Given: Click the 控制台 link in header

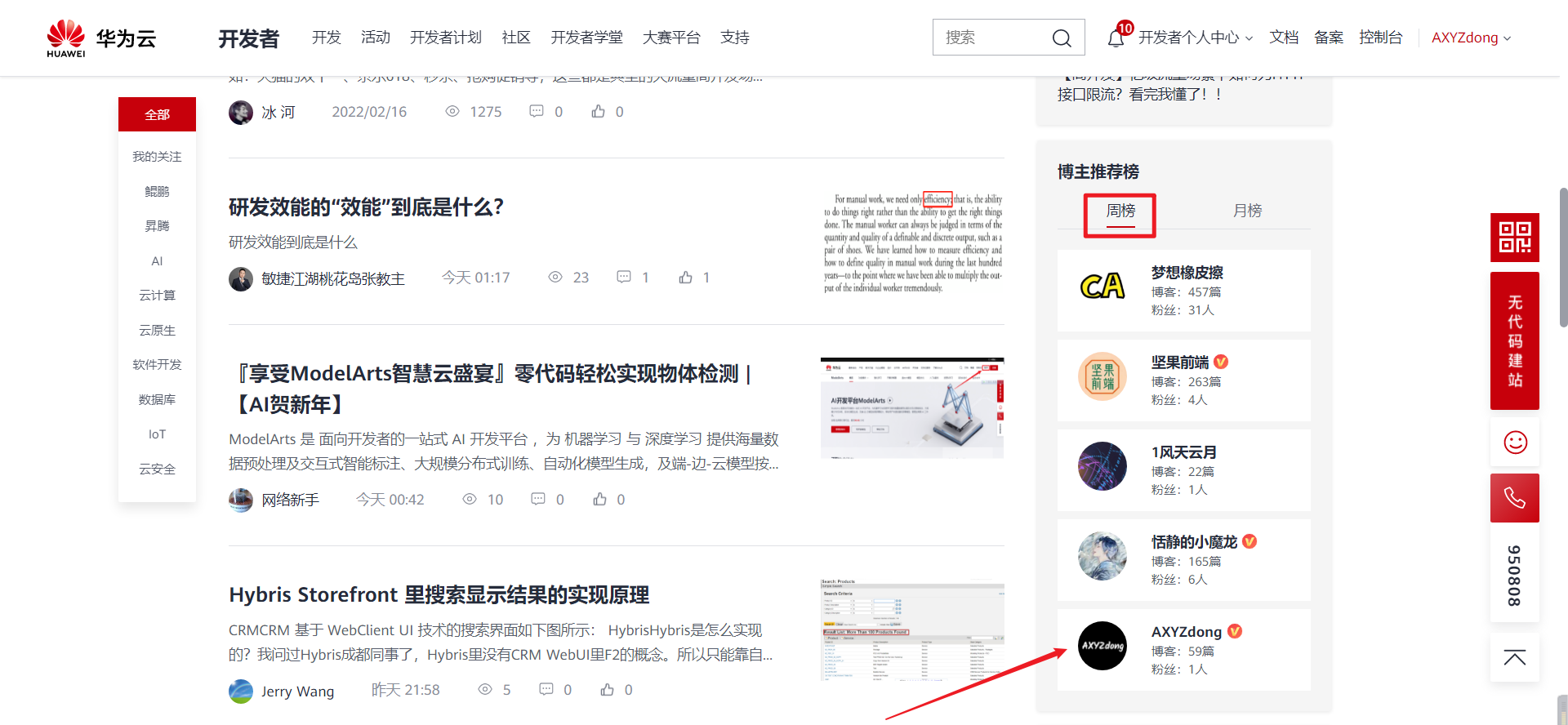Looking at the screenshot, I should coord(1380,38).
